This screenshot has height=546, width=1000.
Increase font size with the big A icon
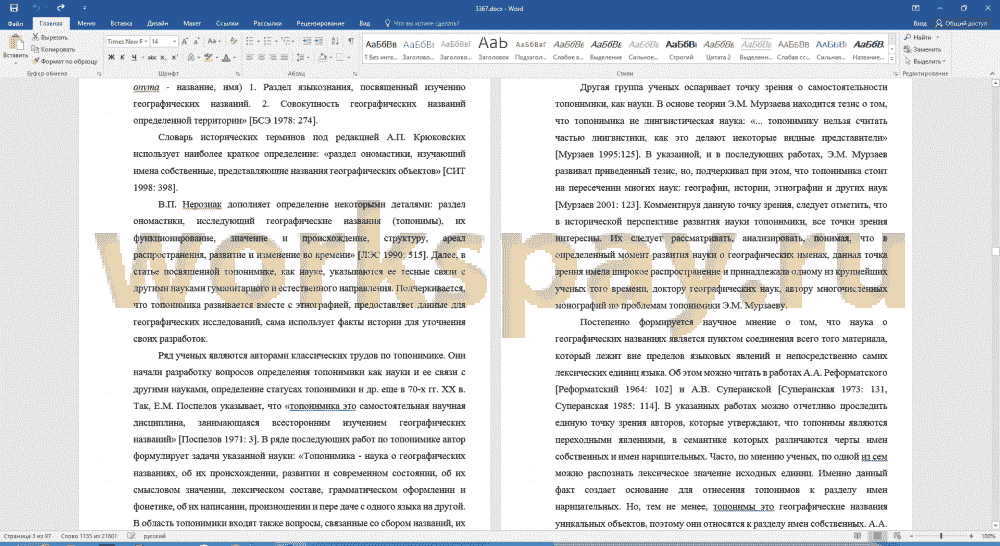(x=185, y=41)
